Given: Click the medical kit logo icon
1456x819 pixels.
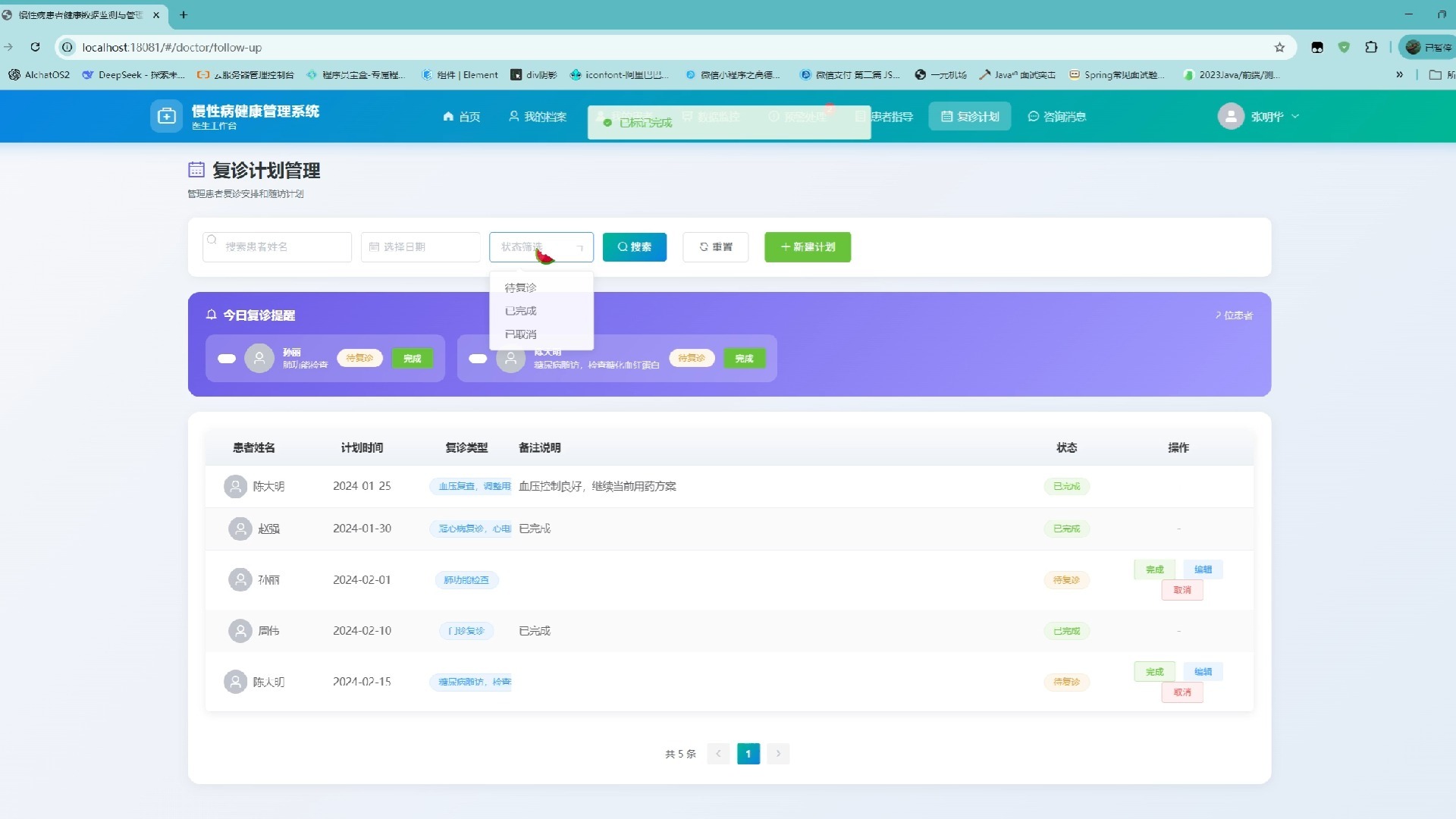Looking at the screenshot, I should coord(166,116).
